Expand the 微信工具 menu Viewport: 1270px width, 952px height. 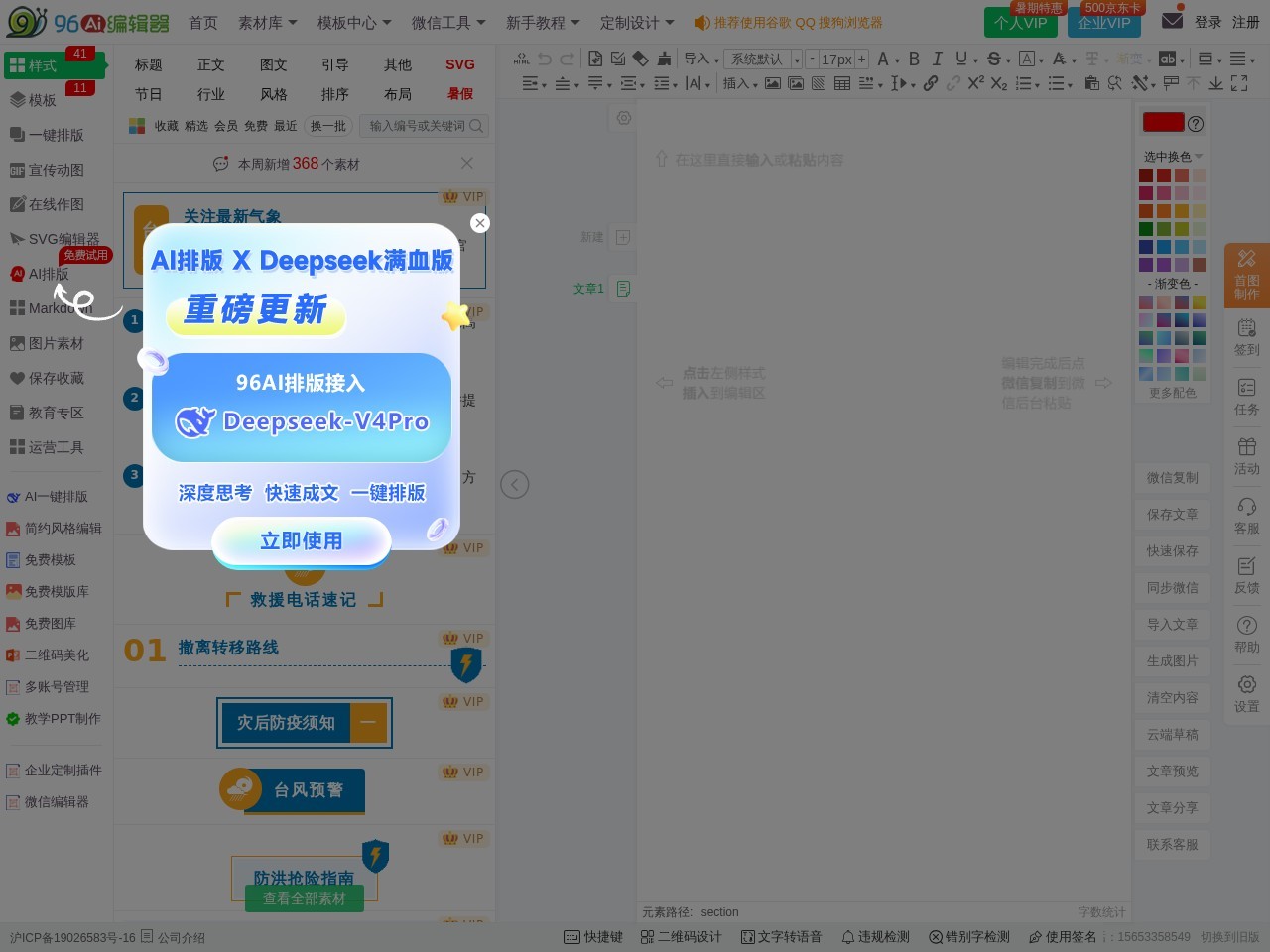pyautogui.click(x=448, y=22)
